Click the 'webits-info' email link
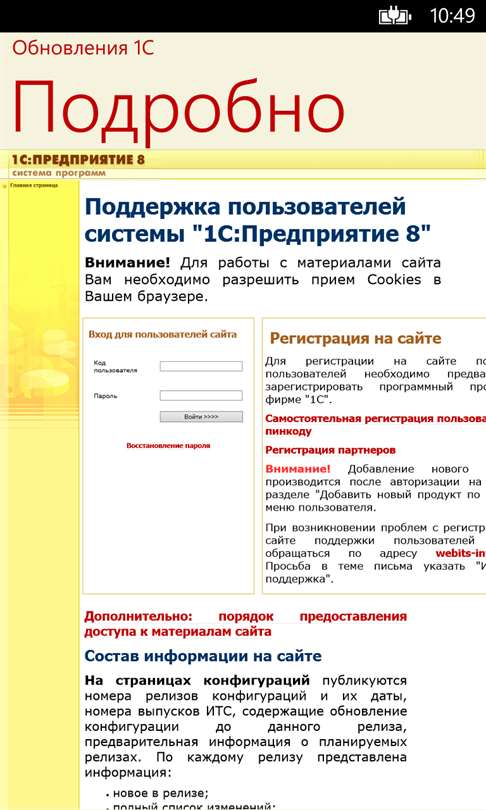 [x=461, y=553]
